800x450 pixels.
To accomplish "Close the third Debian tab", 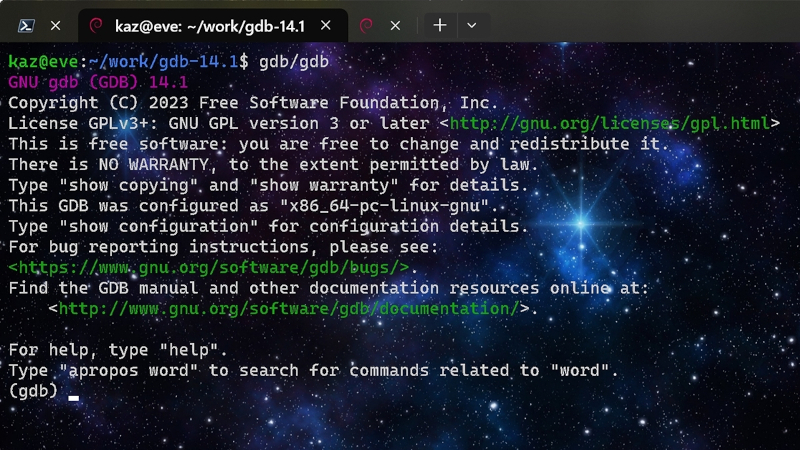I will click(395, 26).
